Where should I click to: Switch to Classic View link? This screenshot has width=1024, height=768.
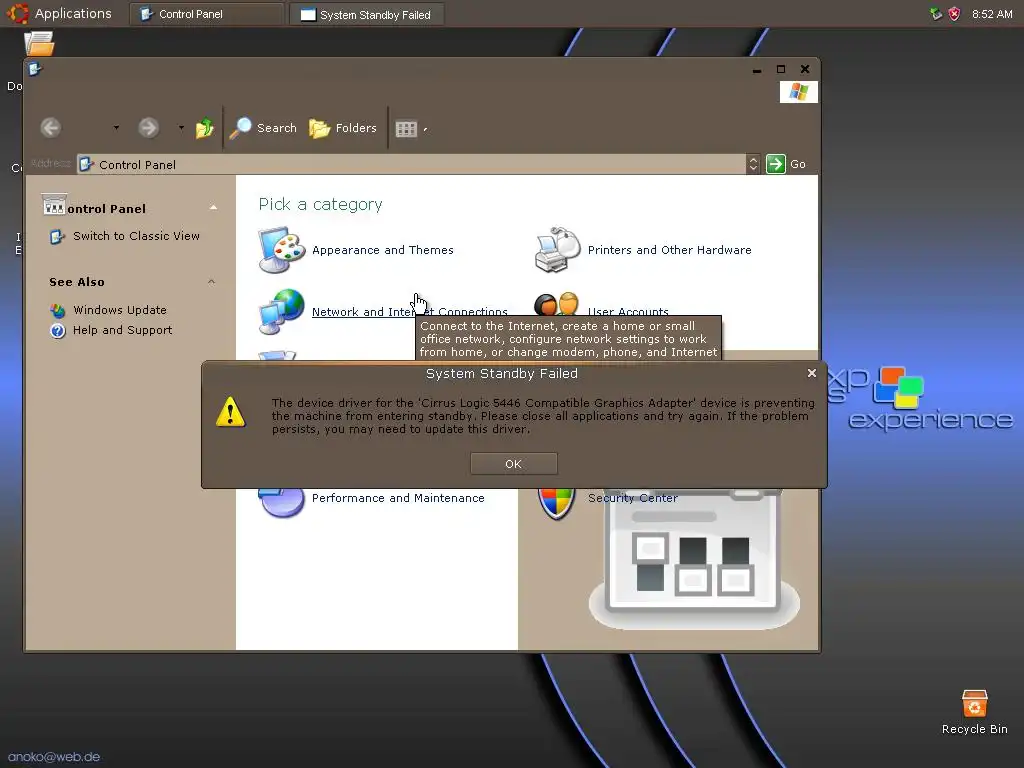(136, 236)
